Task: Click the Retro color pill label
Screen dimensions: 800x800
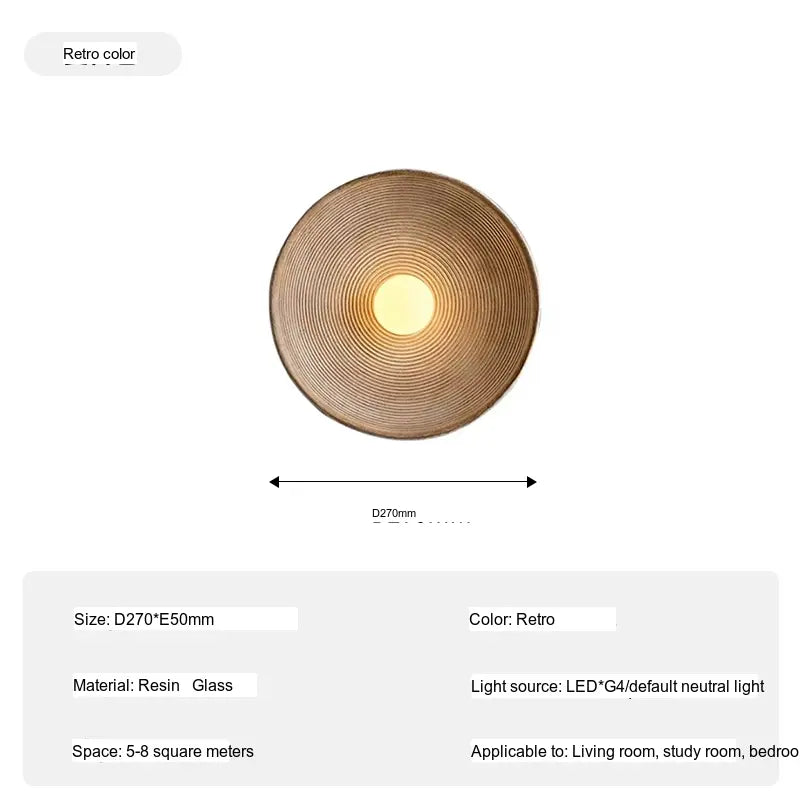Action: pyautogui.click(x=99, y=54)
